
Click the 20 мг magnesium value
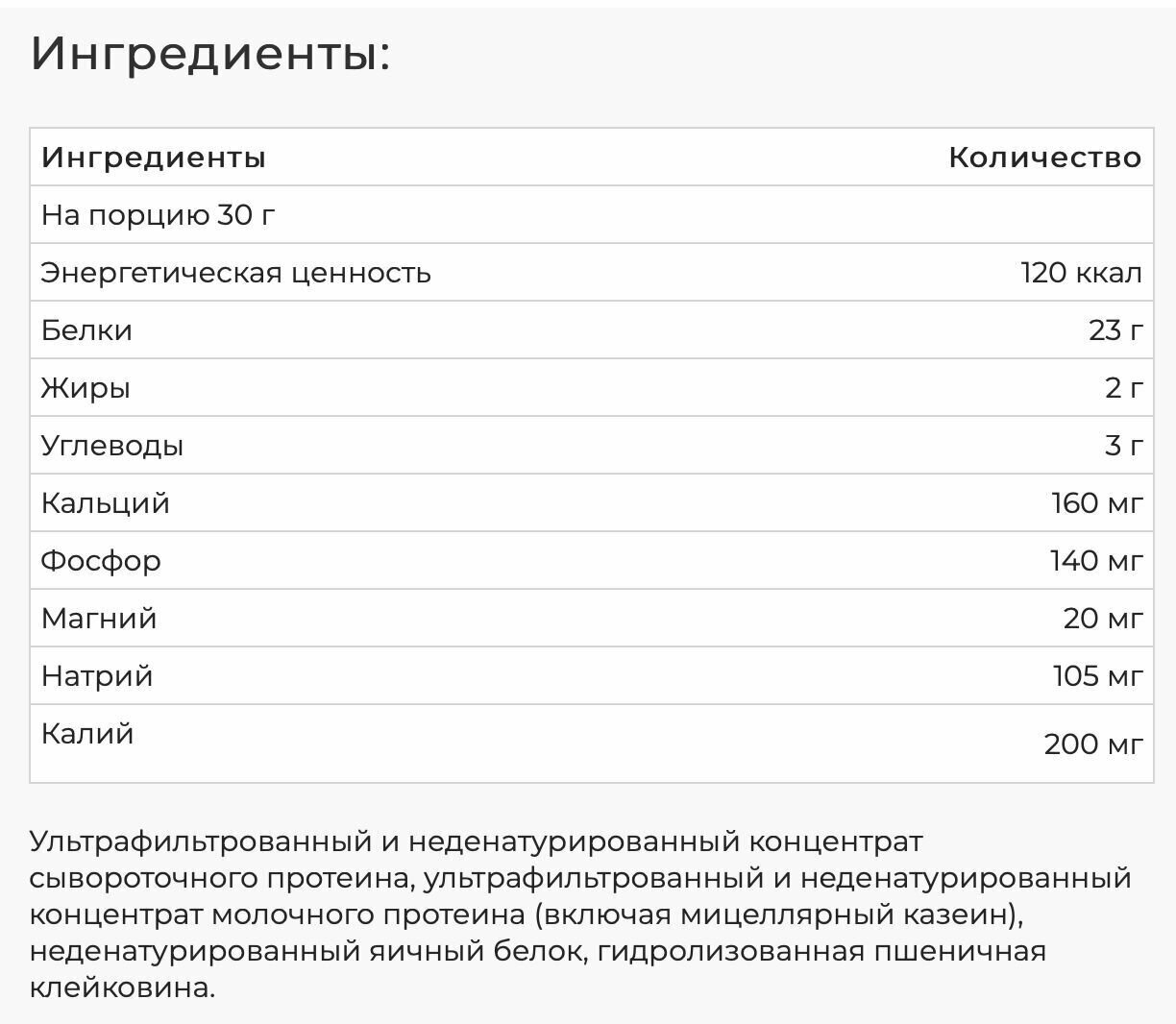click(1103, 619)
